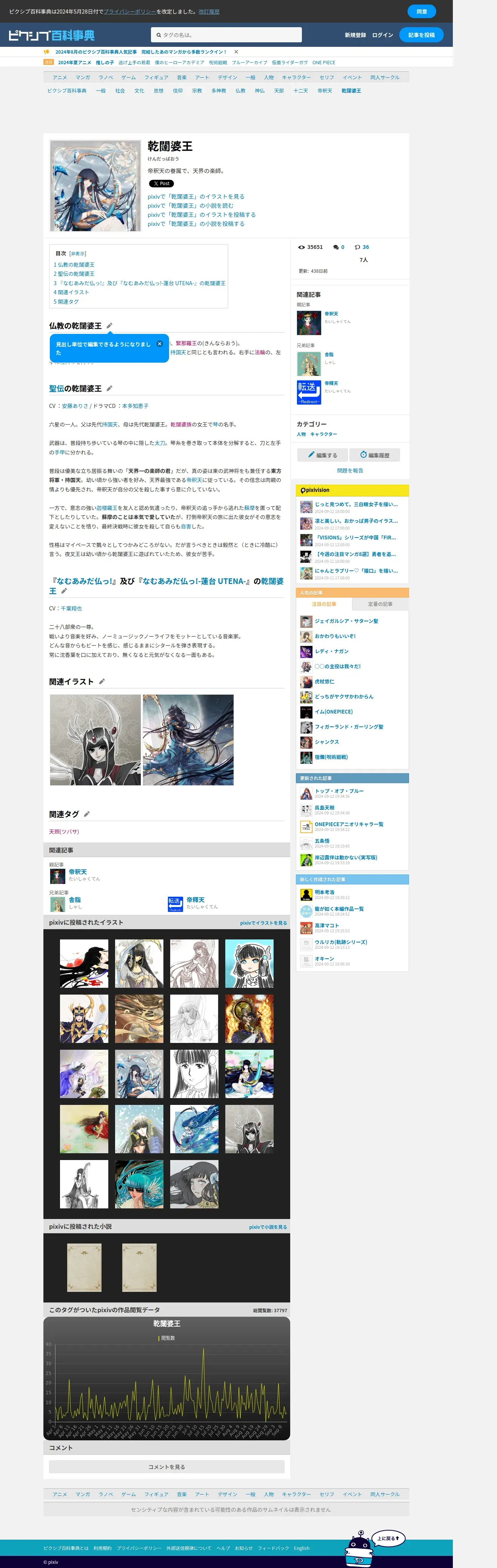This screenshot has width=497, height=1568.
Task: Click the megaphone icon beside the August ranking notice
Action: 47,52
